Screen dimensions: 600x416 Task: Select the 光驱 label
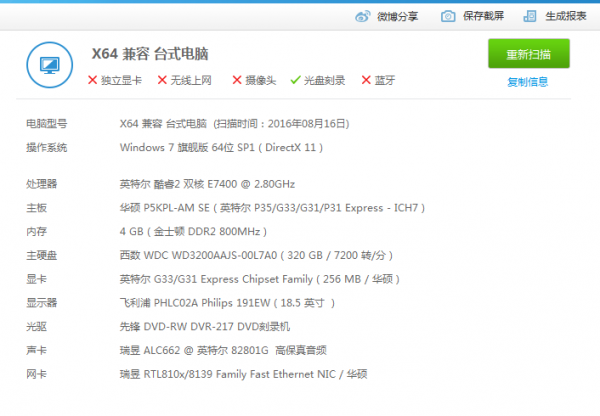(36, 326)
